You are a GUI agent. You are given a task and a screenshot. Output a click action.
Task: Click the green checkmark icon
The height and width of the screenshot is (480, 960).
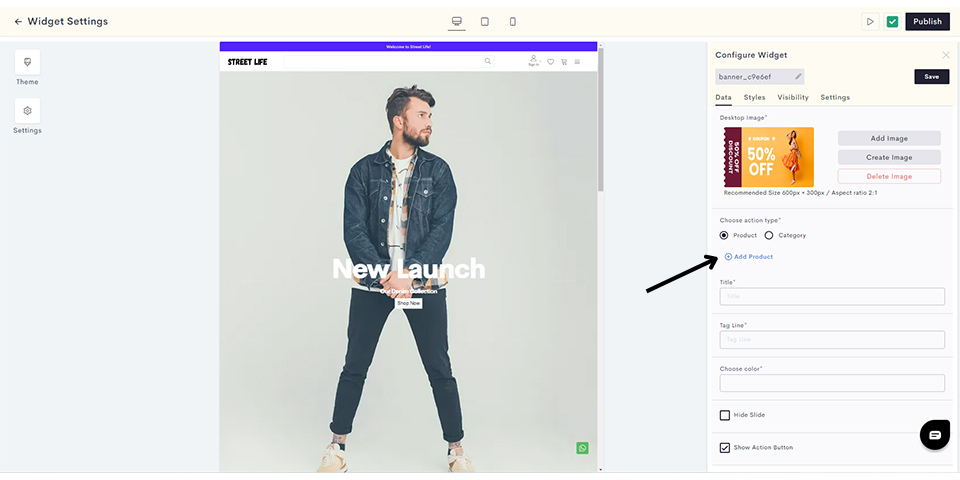(893, 21)
